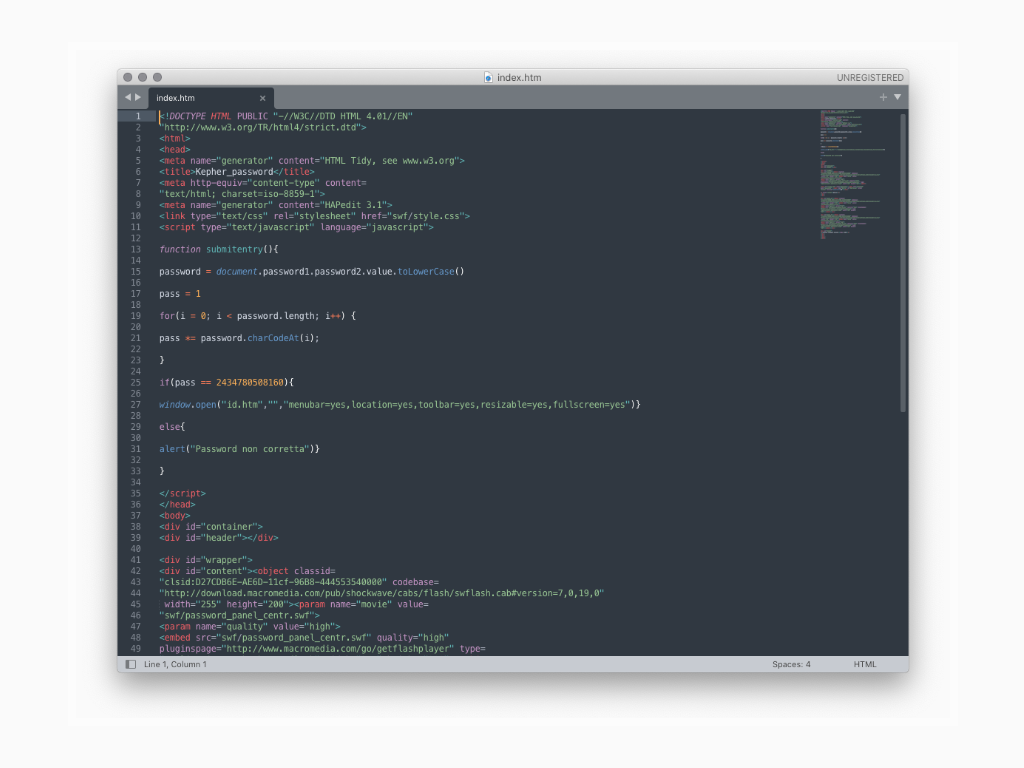Click on 'Kepher_password' title text
This screenshot has height=768, width=1024.
pos(234,172)
